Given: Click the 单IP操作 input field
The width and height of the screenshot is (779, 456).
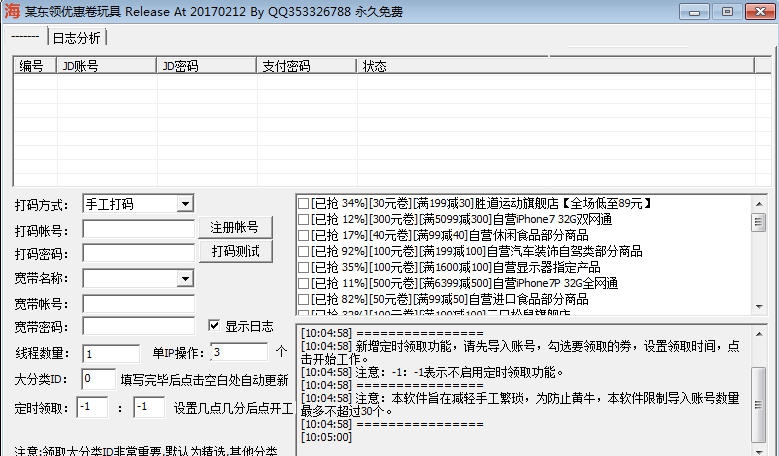Looking at the screenshot, I should click(x=239, y=352).
